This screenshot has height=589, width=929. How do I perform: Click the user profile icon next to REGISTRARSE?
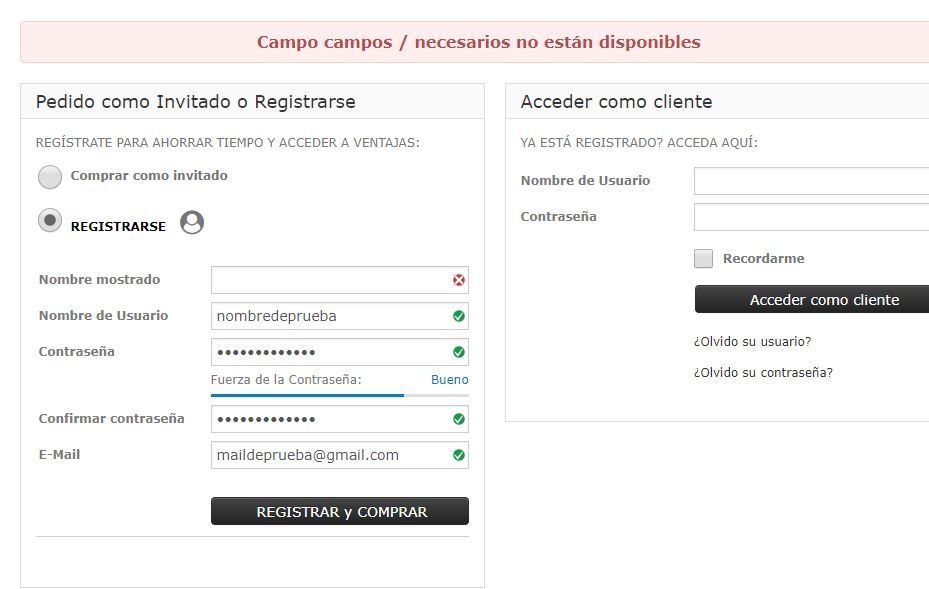[x=192, y=222]
